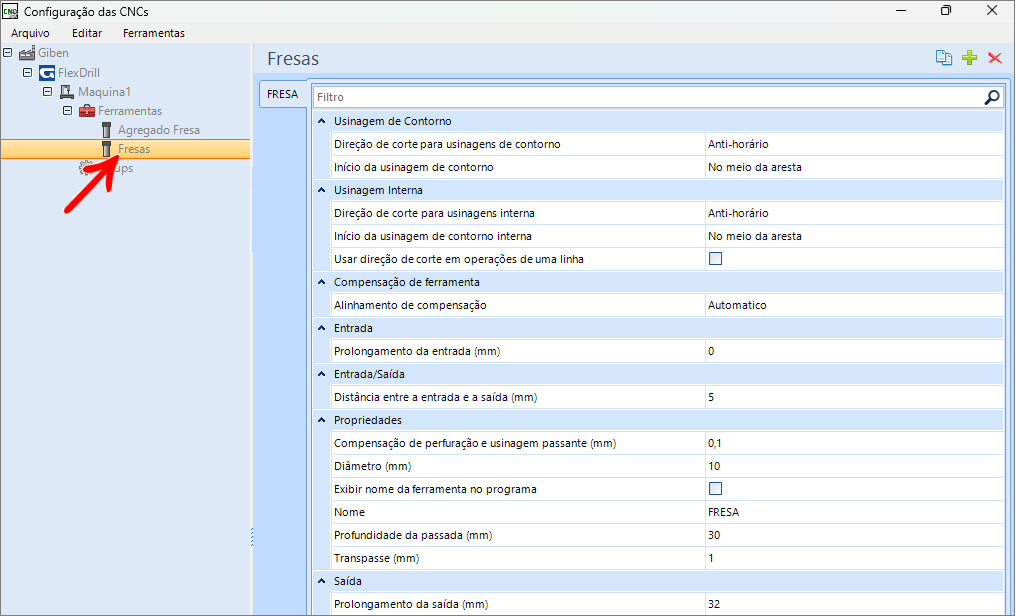1016x616 pixels.
Task: Click the Giben factory icon
Action: point(27,53)
